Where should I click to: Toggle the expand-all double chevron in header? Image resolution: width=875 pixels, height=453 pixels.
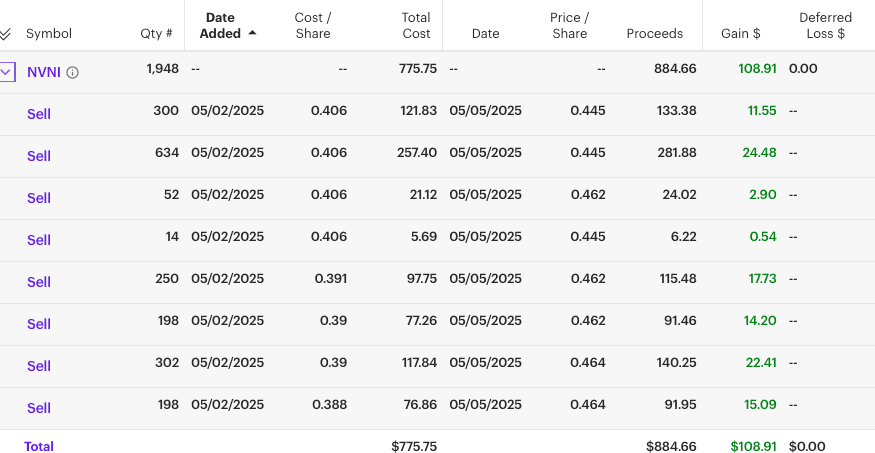6,34
